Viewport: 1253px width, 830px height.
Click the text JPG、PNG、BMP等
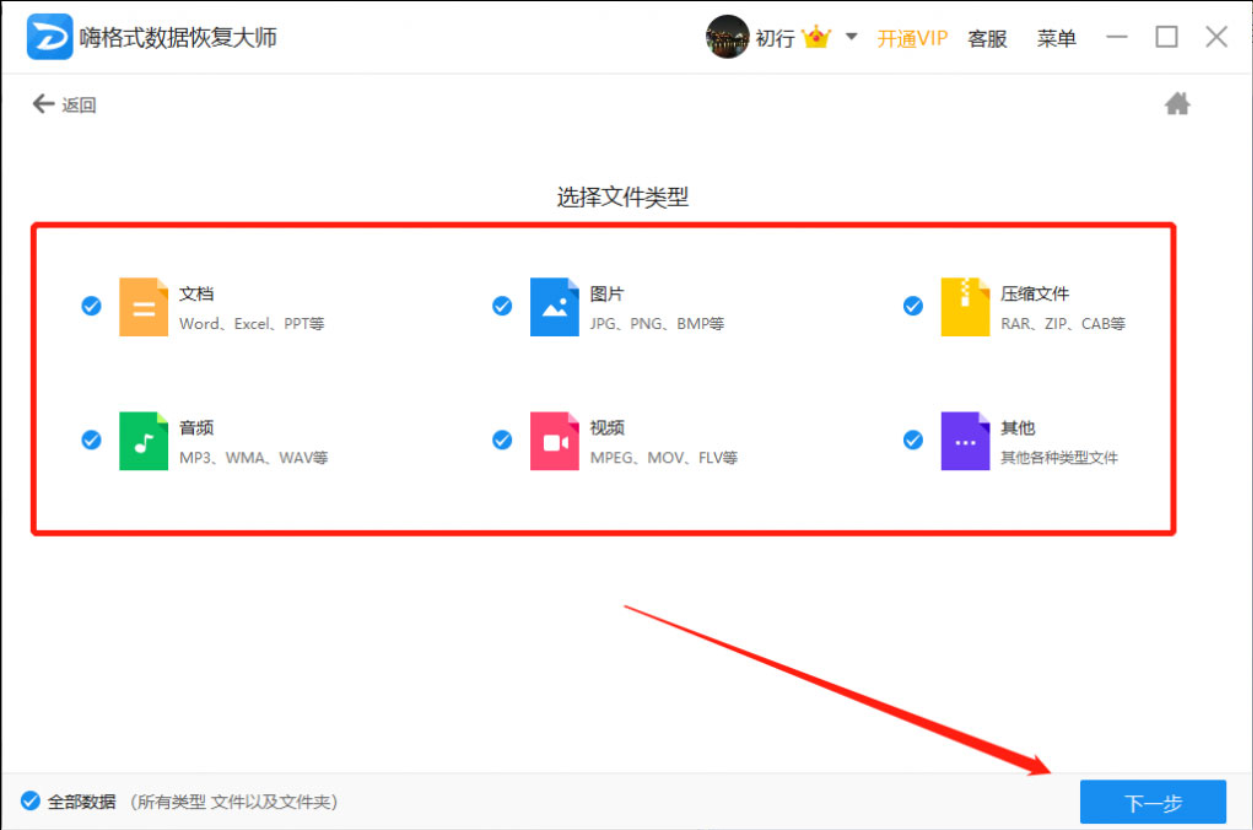(657, 324)
